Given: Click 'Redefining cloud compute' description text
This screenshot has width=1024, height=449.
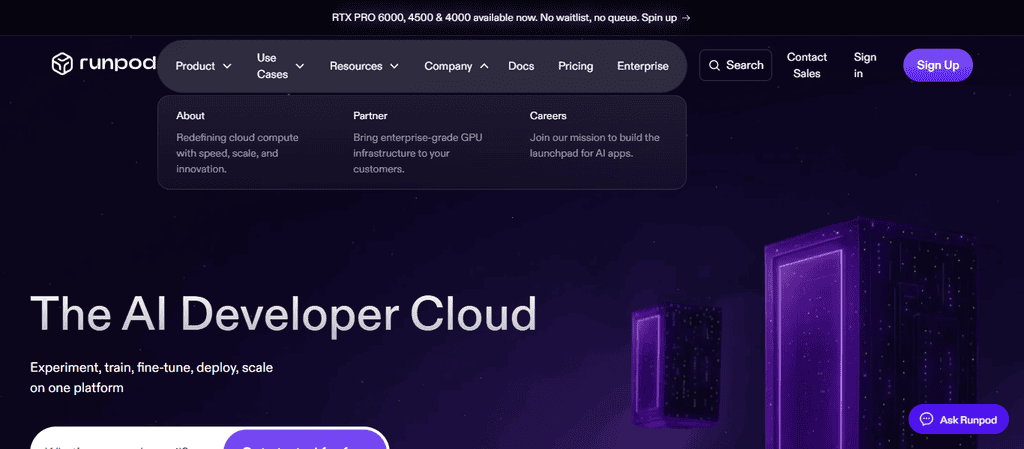Looking at the screenshot, I should 238,153.
